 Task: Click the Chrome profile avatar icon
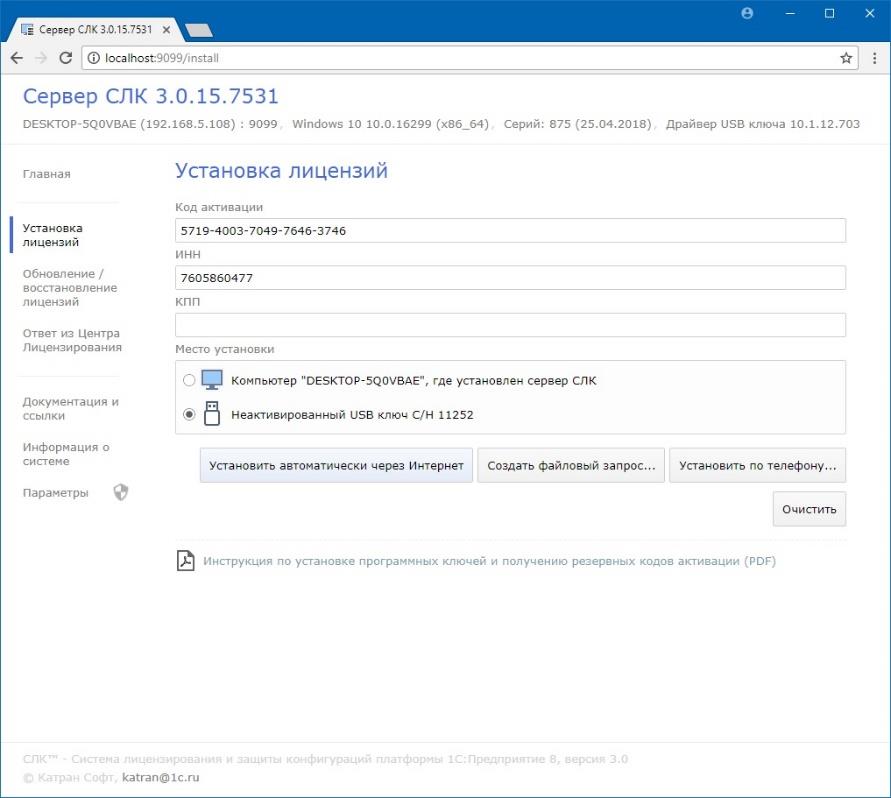coord(747,13)
